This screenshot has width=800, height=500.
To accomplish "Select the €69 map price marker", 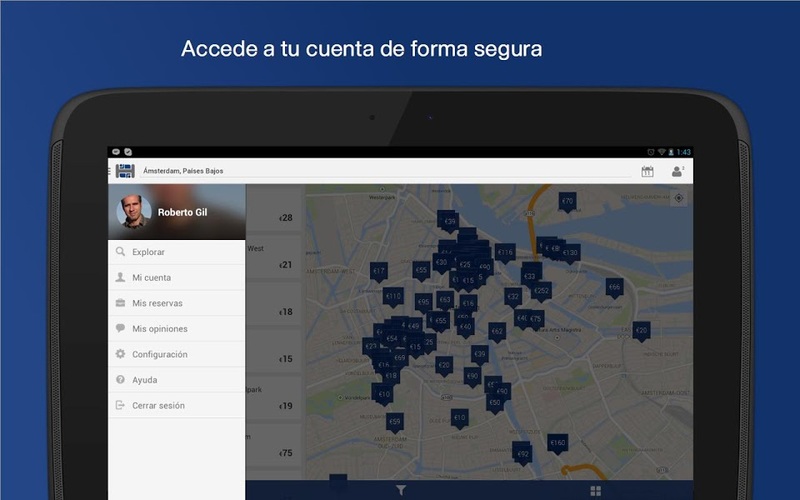I will point(399,359).
